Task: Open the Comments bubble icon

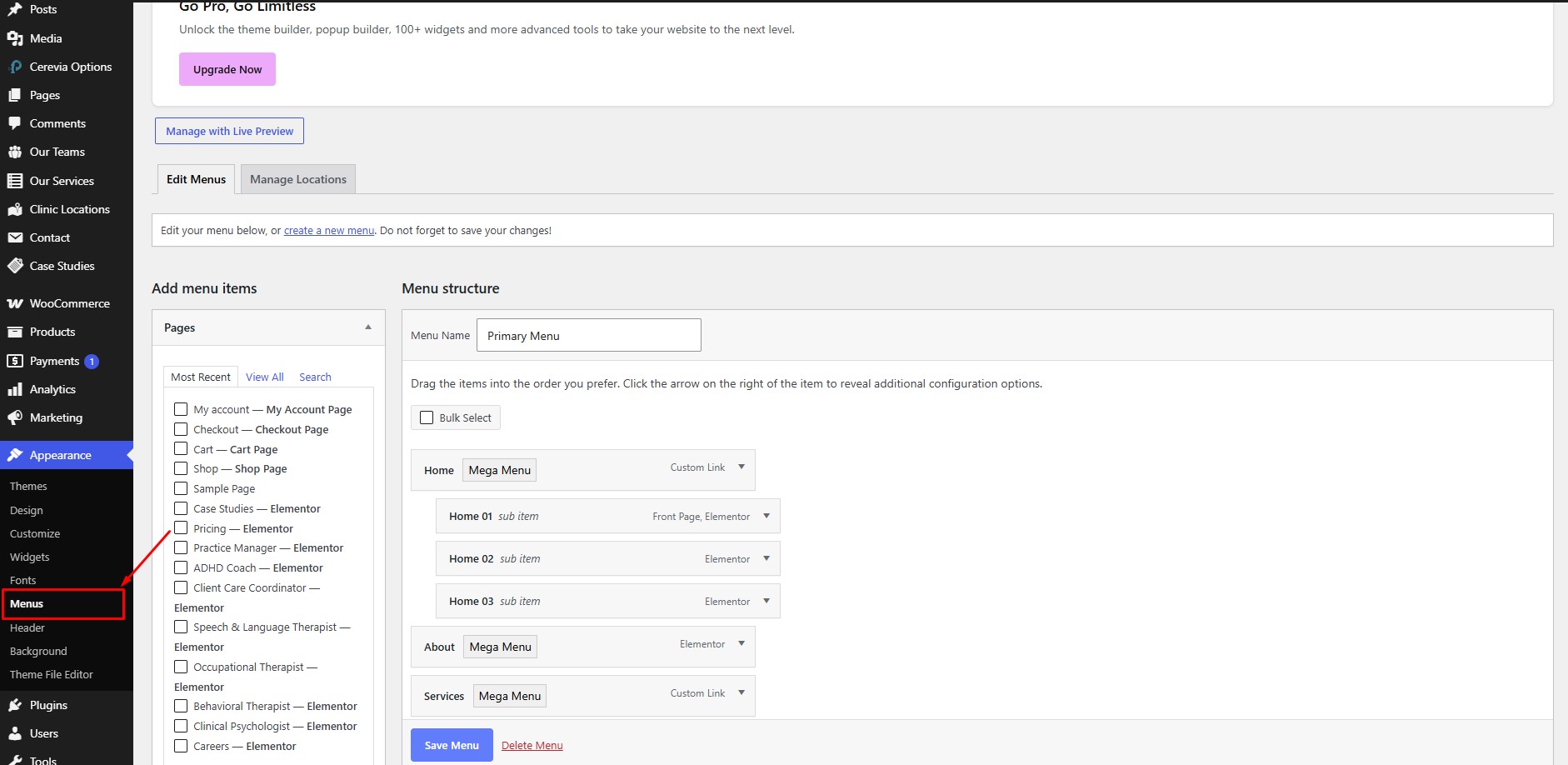Action: (15, 123)
